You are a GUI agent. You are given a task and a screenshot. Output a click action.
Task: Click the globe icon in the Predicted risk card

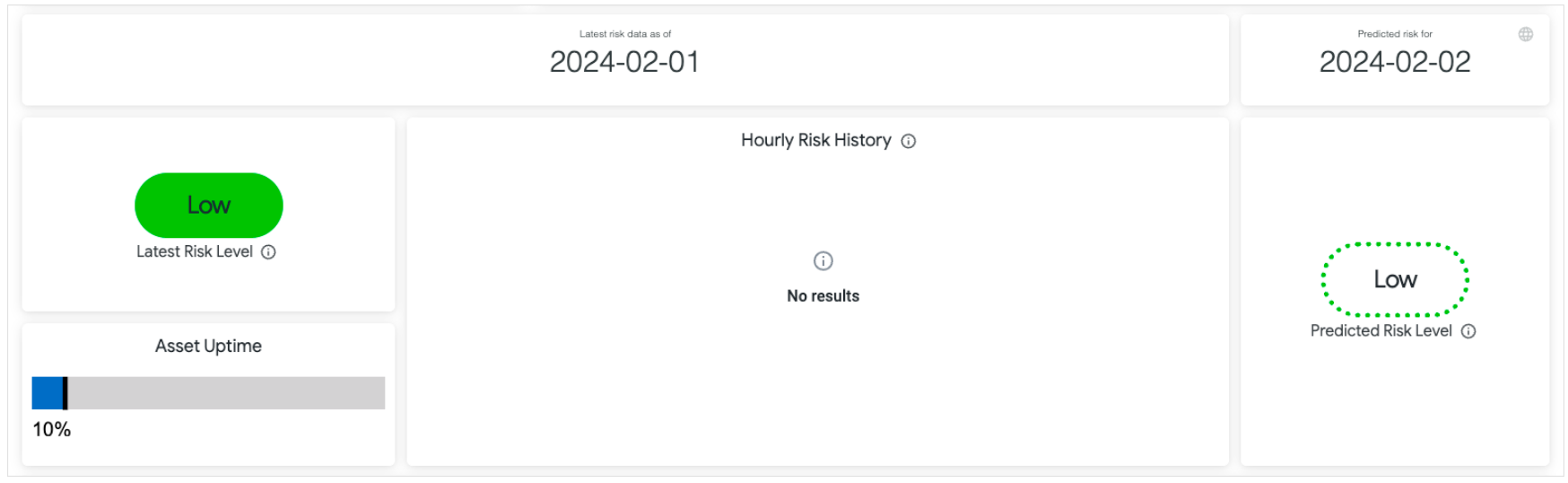click(1525, 34)
